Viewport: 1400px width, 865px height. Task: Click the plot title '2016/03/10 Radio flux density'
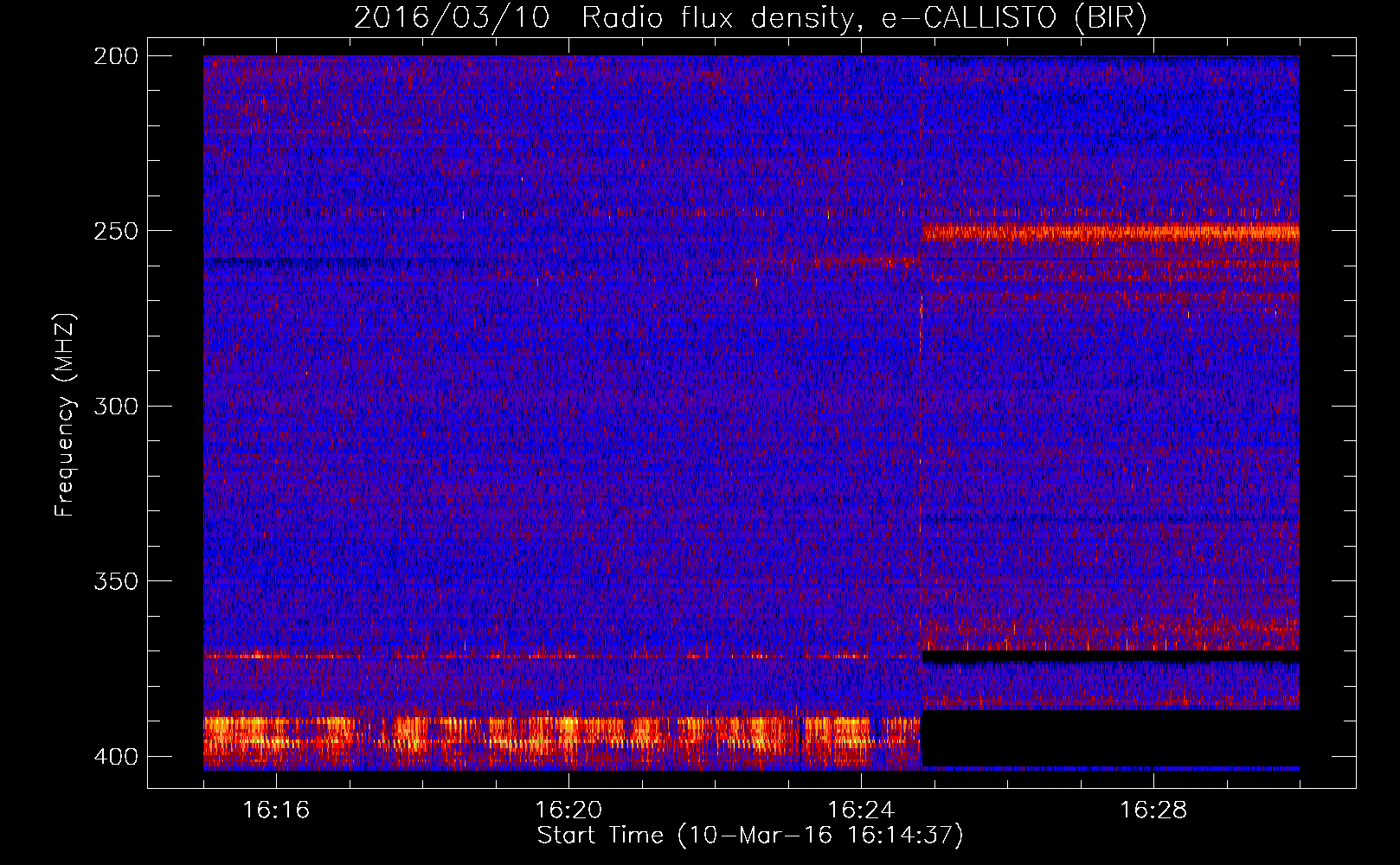tap(750, 18)
